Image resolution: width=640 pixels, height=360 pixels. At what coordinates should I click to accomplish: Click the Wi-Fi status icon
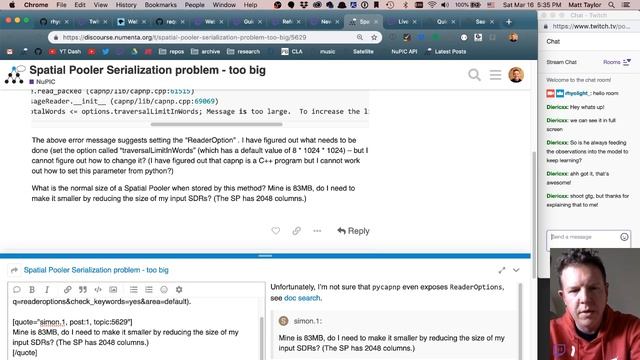point(432,5)
